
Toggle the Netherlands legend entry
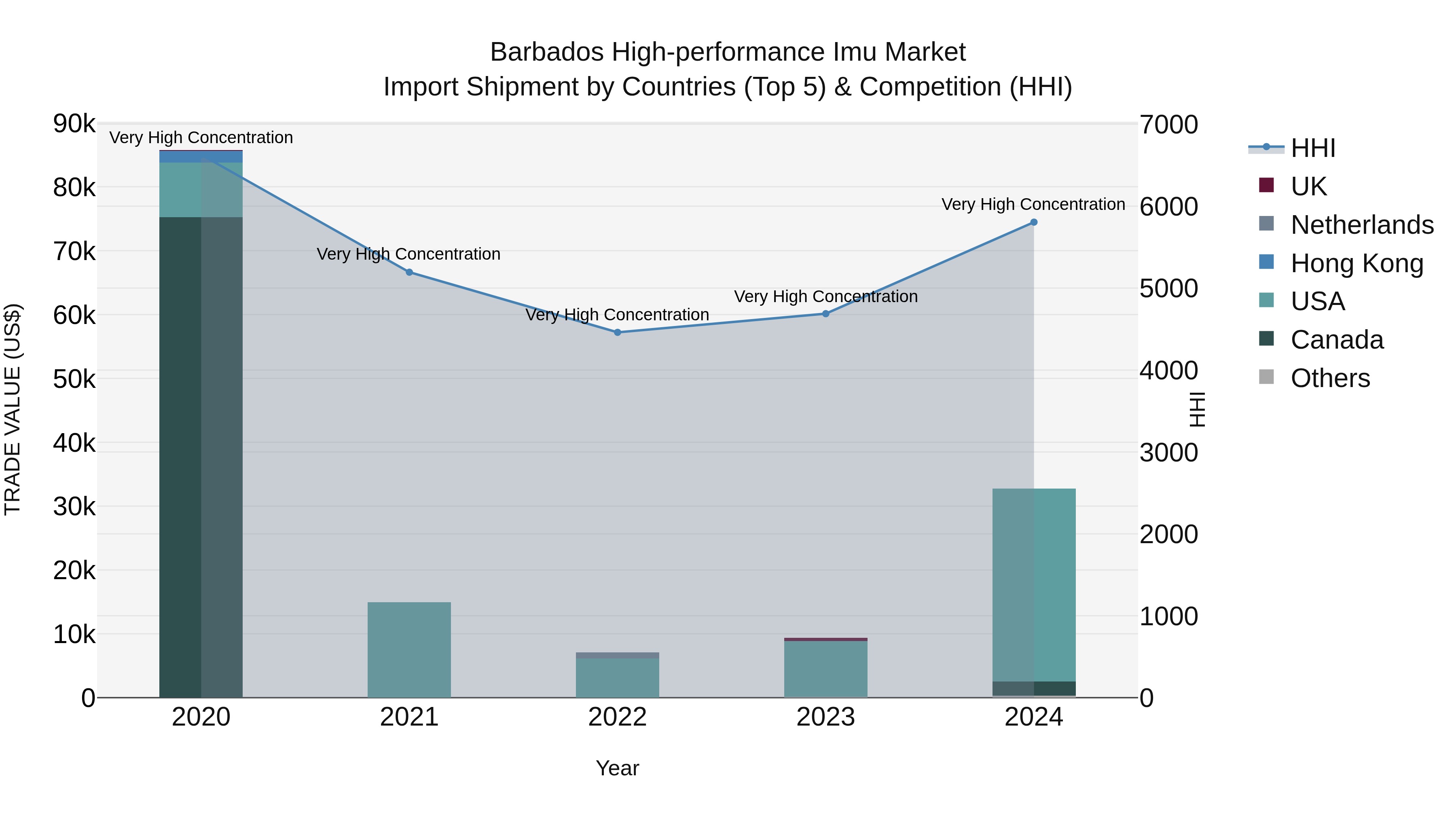click(1346, 224)
